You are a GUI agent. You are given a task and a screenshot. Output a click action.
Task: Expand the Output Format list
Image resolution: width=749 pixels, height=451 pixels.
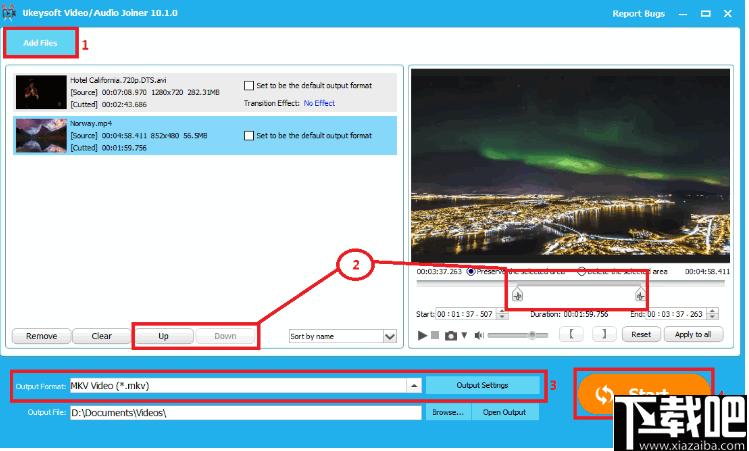(x=414, y=386)
